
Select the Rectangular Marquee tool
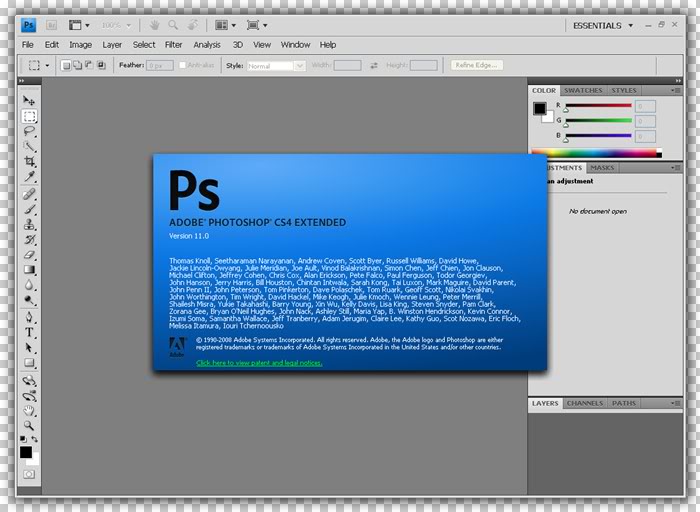29,117
